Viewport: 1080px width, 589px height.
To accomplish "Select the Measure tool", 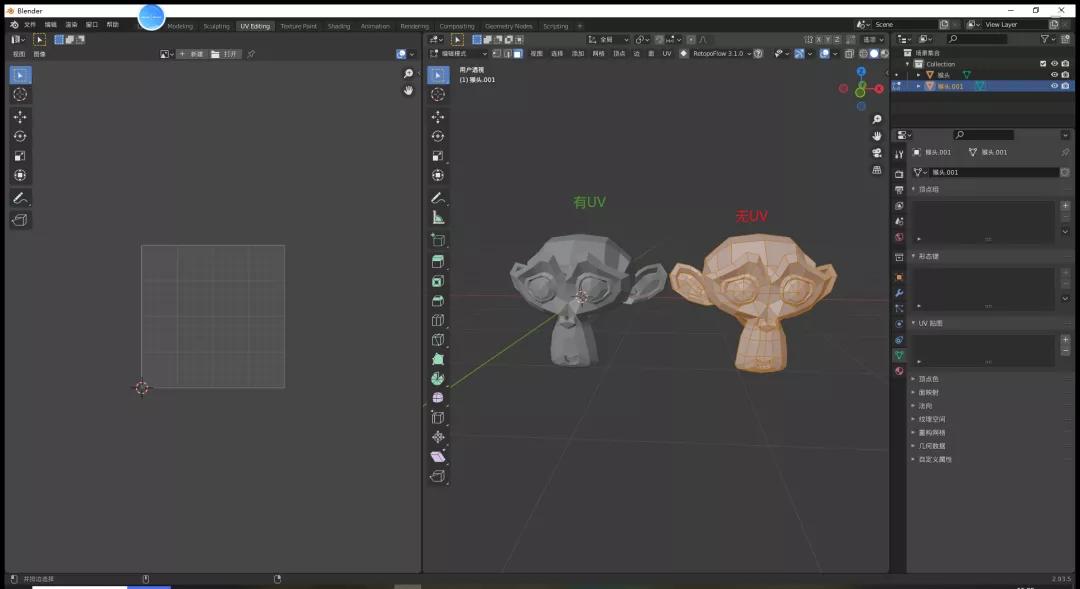I will point(438,216).
